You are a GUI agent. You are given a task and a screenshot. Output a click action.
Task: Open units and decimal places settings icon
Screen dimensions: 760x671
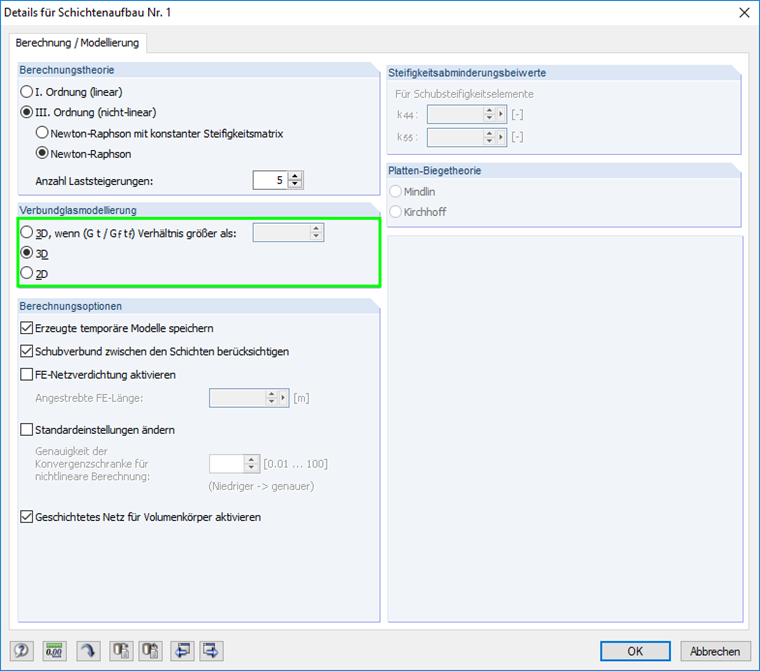coord(54,651)
